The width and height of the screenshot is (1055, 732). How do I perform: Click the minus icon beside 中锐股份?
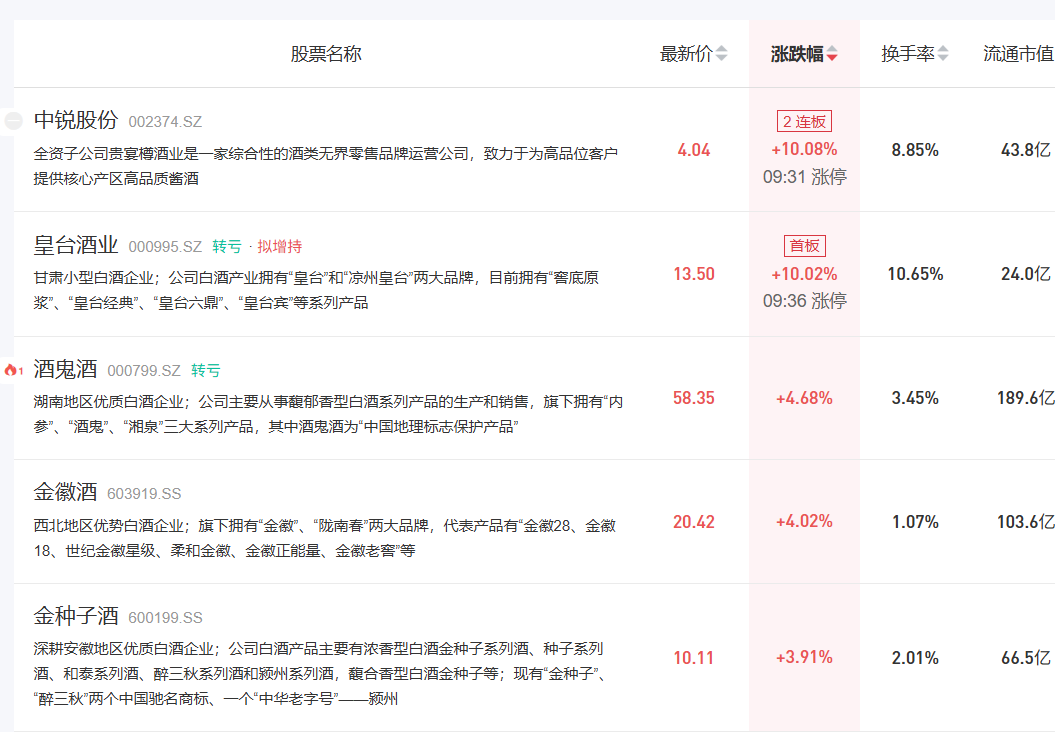[x=13, y=121]
